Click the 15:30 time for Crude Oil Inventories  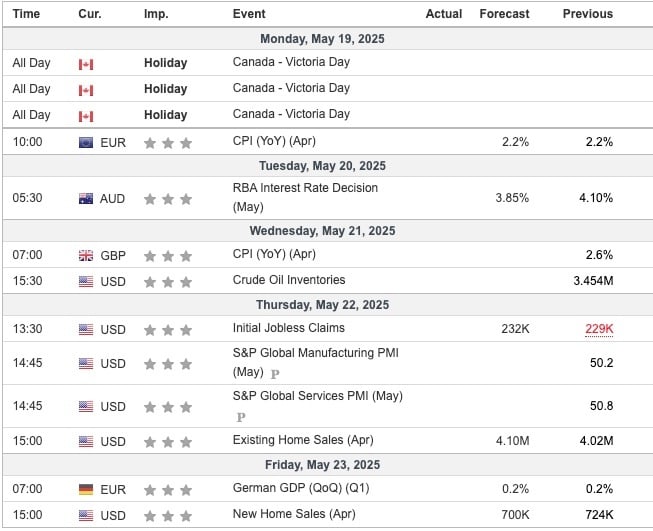27,281
